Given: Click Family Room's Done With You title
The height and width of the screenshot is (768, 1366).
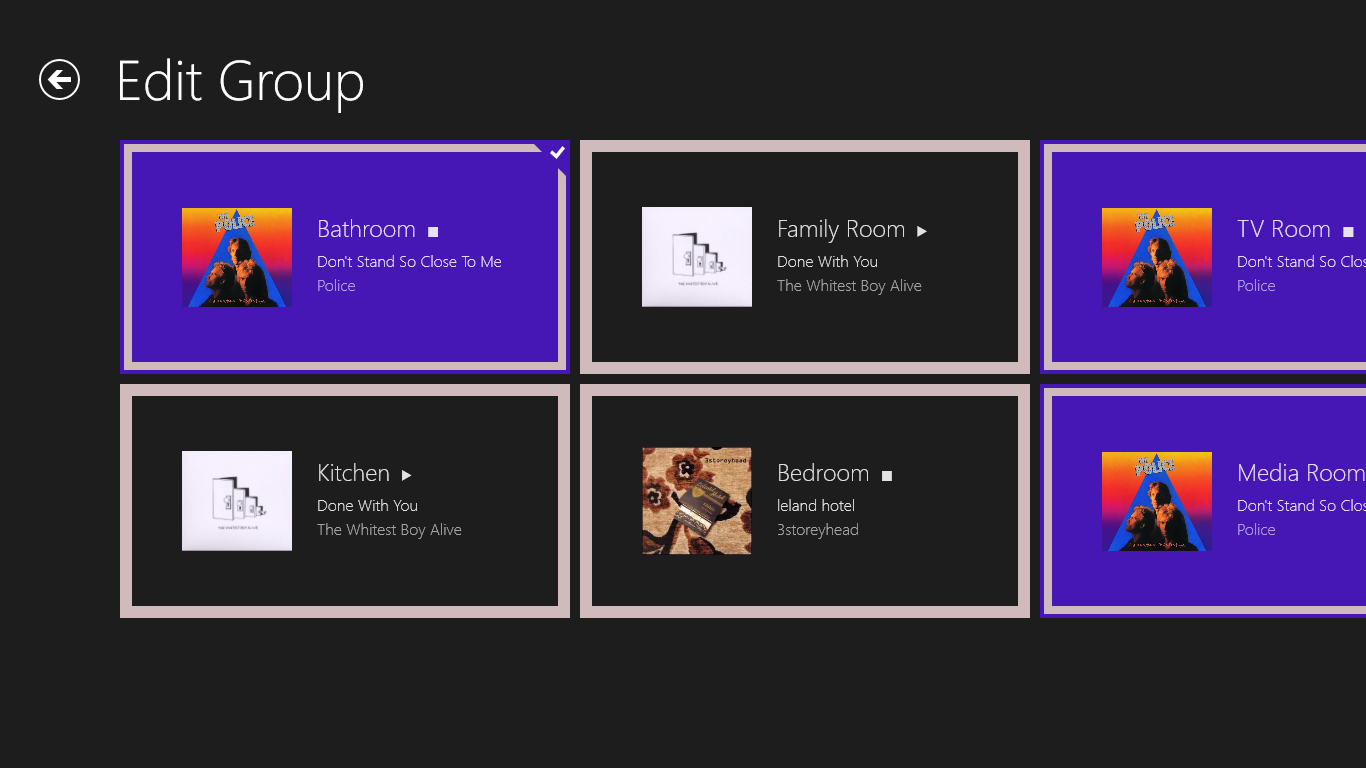Looking at the screenshot, I should pos(827,262).
